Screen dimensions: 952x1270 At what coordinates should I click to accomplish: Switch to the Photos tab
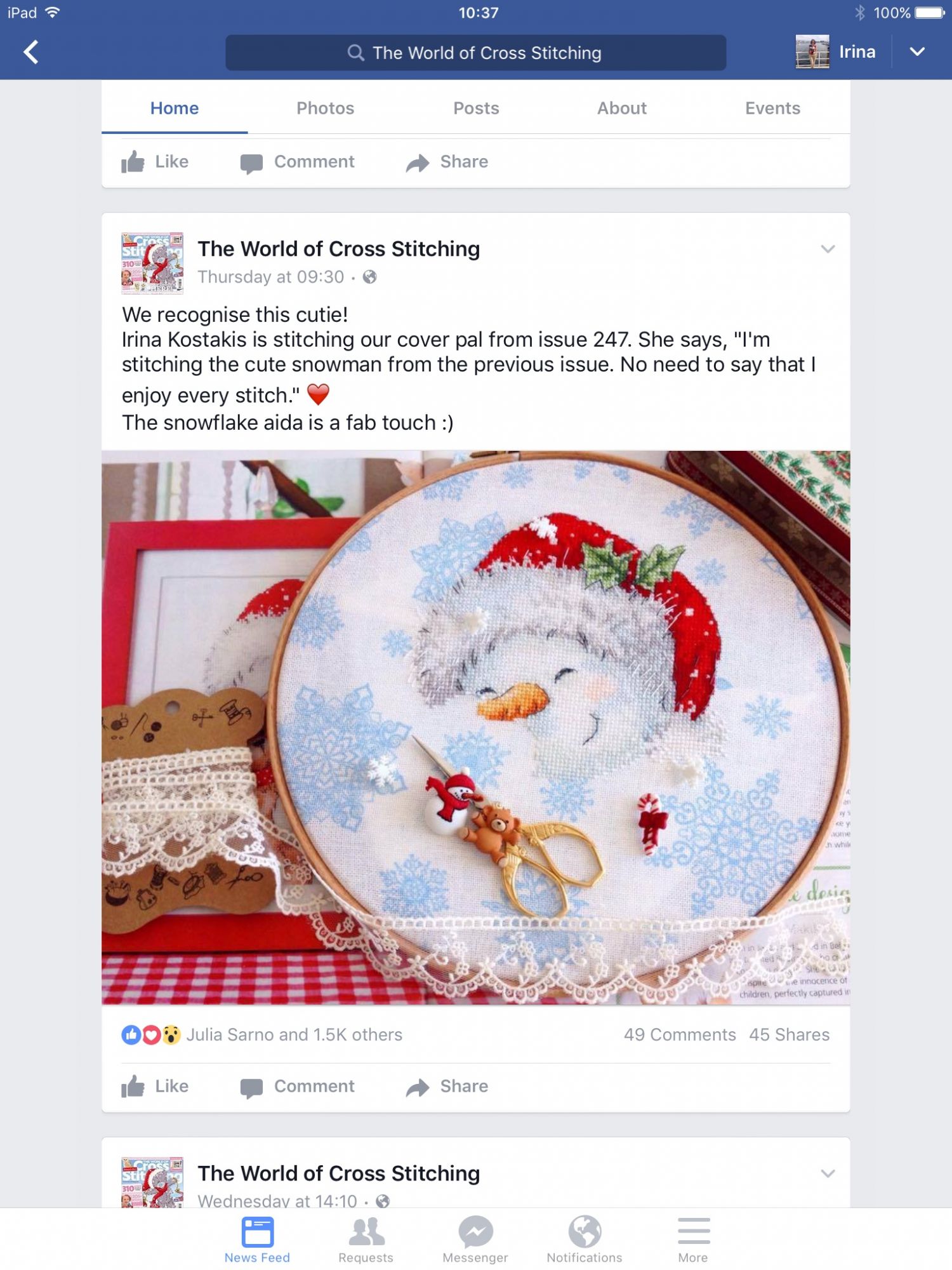(x=325, y=108)
